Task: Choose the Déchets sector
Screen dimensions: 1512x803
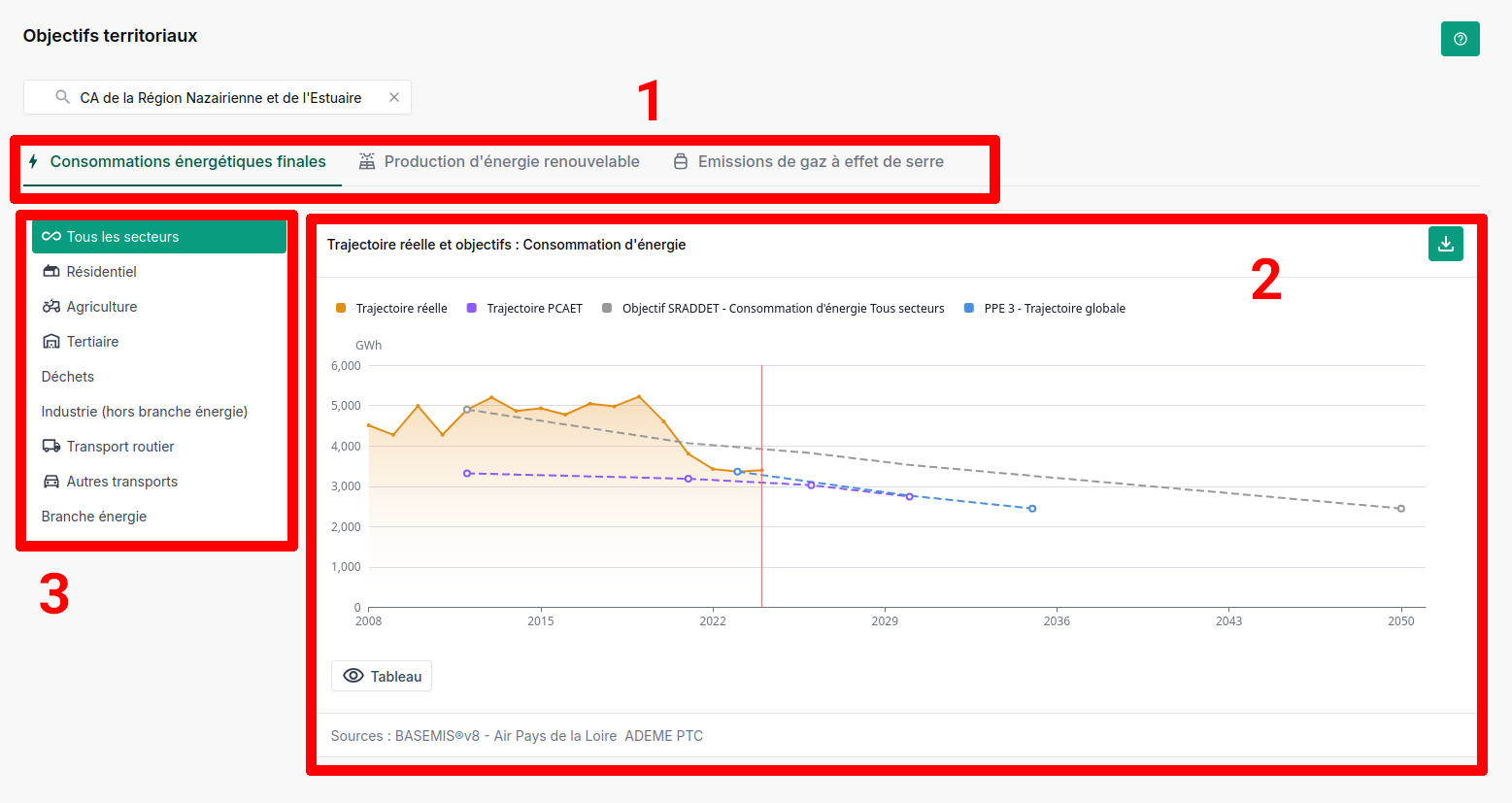Action: point(159,376)
